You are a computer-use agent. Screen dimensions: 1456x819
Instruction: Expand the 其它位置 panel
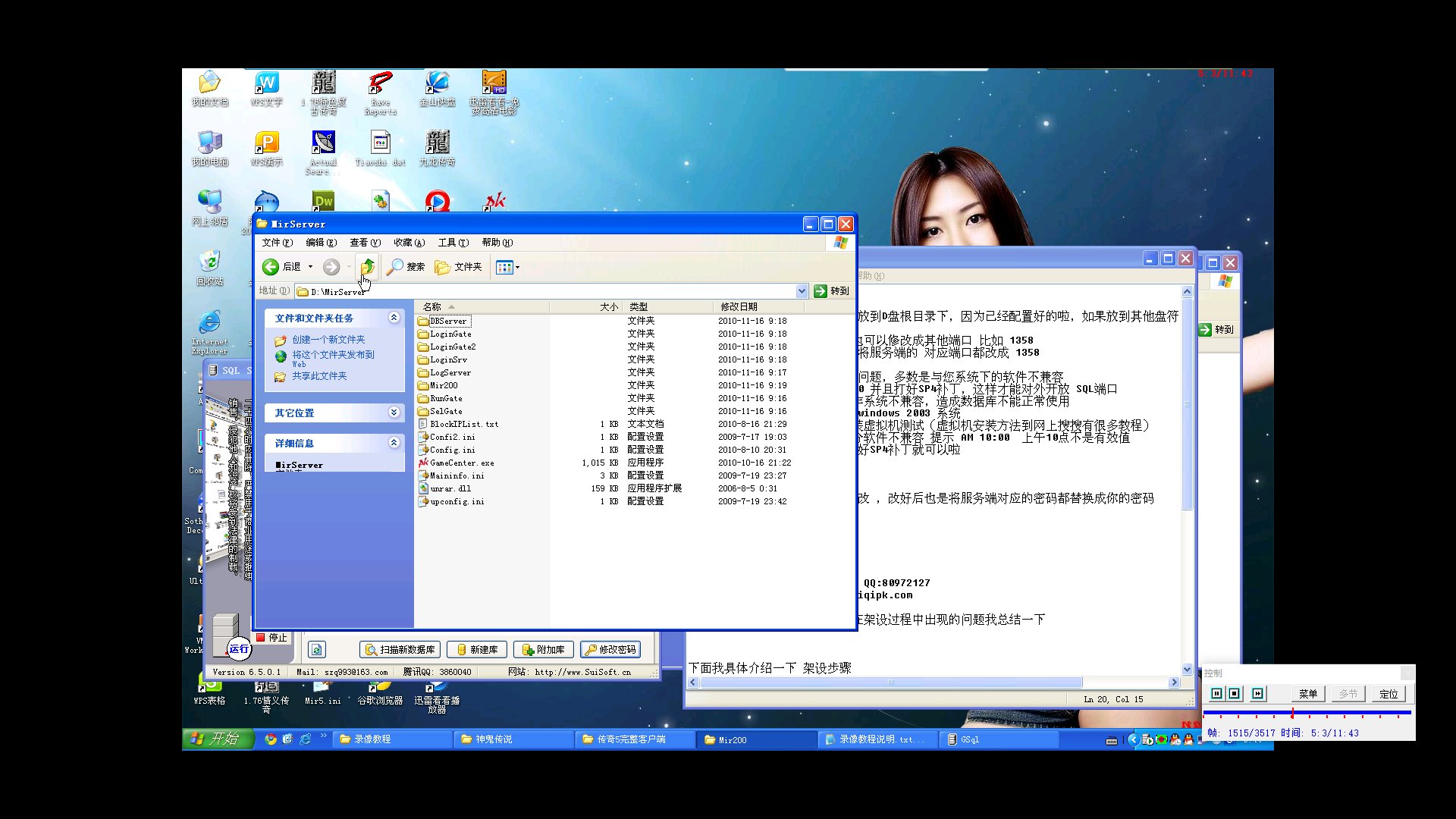tap(394, 413)
